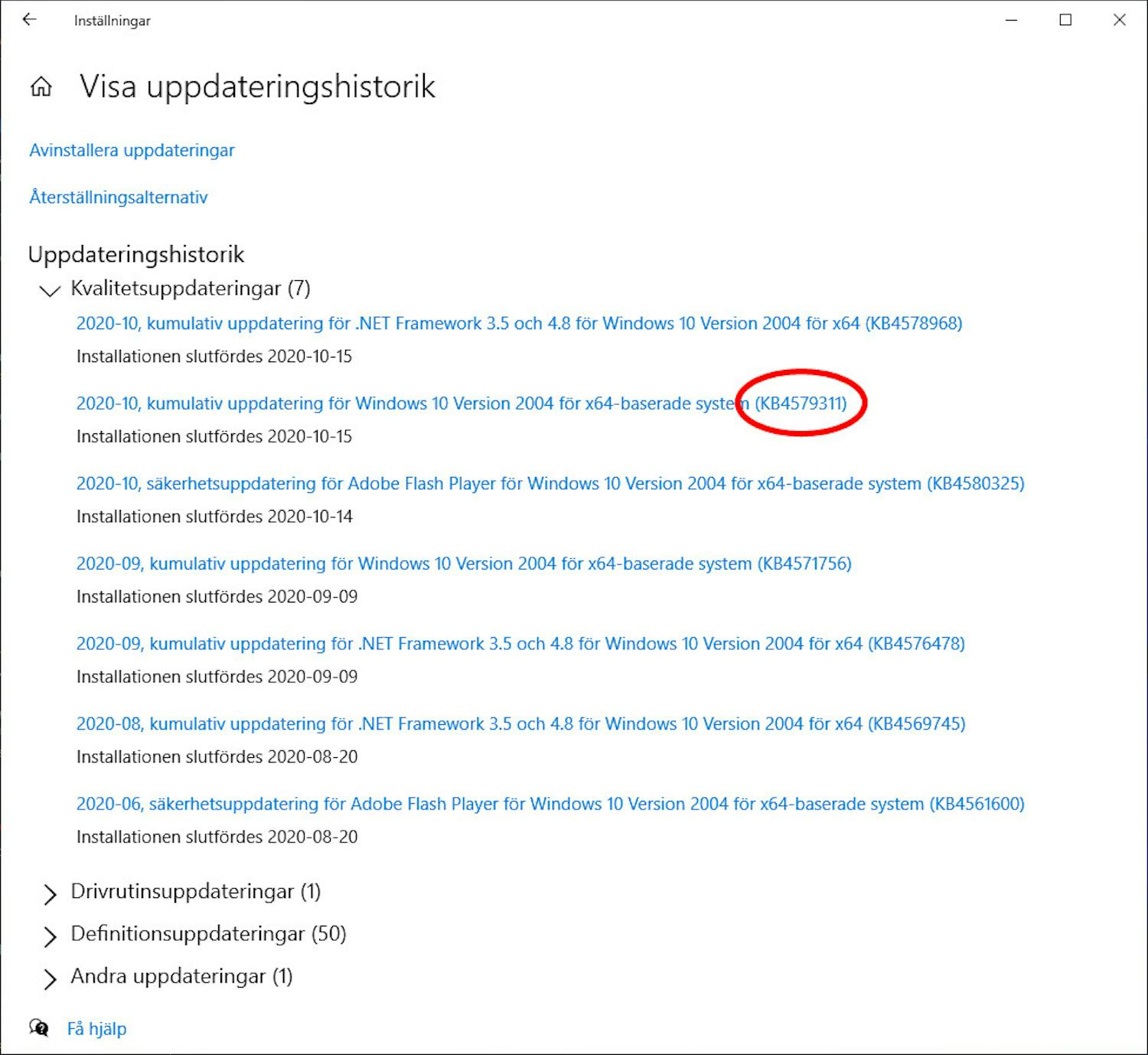
Task: Collapse the Kvalitetsuppdateringar section
Action: [49, 291]
